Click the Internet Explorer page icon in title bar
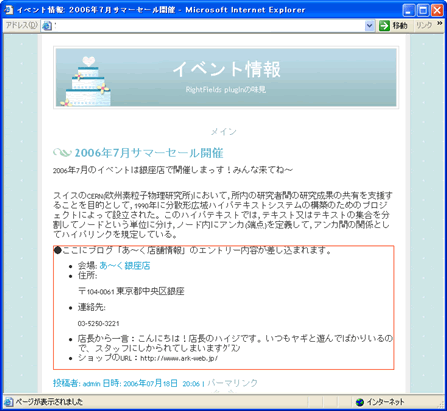The height and width of the screenshot is (411, 447). (x=9, y=10)
